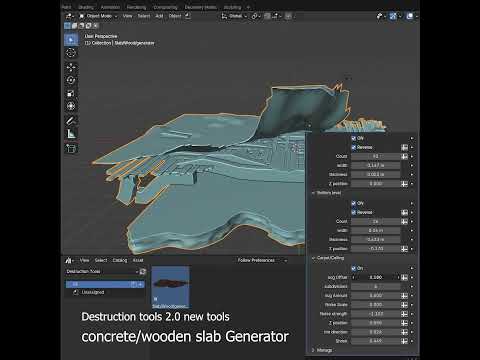Activate the Move tool in the viewport toolbar

click(71, 67)
